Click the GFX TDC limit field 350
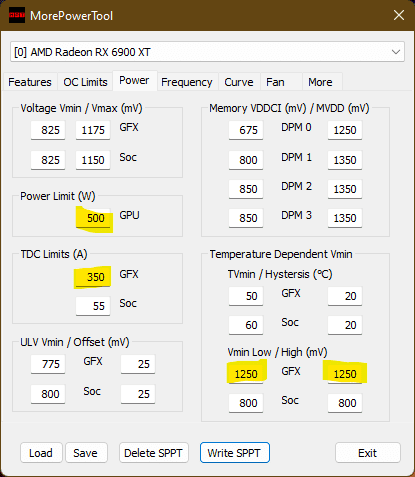The image size is (415, 477). pos(93,277)
